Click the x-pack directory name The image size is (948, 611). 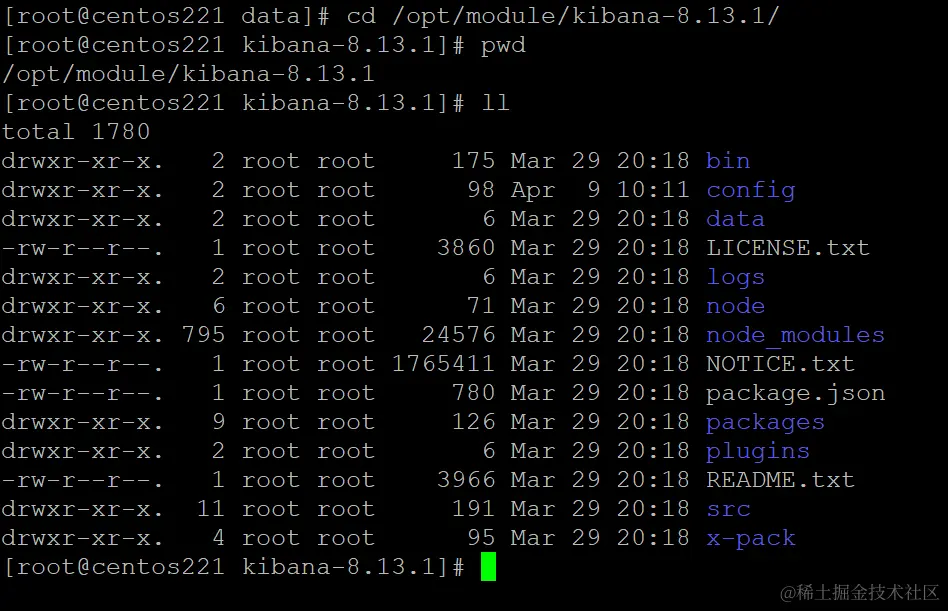point(750,538)
